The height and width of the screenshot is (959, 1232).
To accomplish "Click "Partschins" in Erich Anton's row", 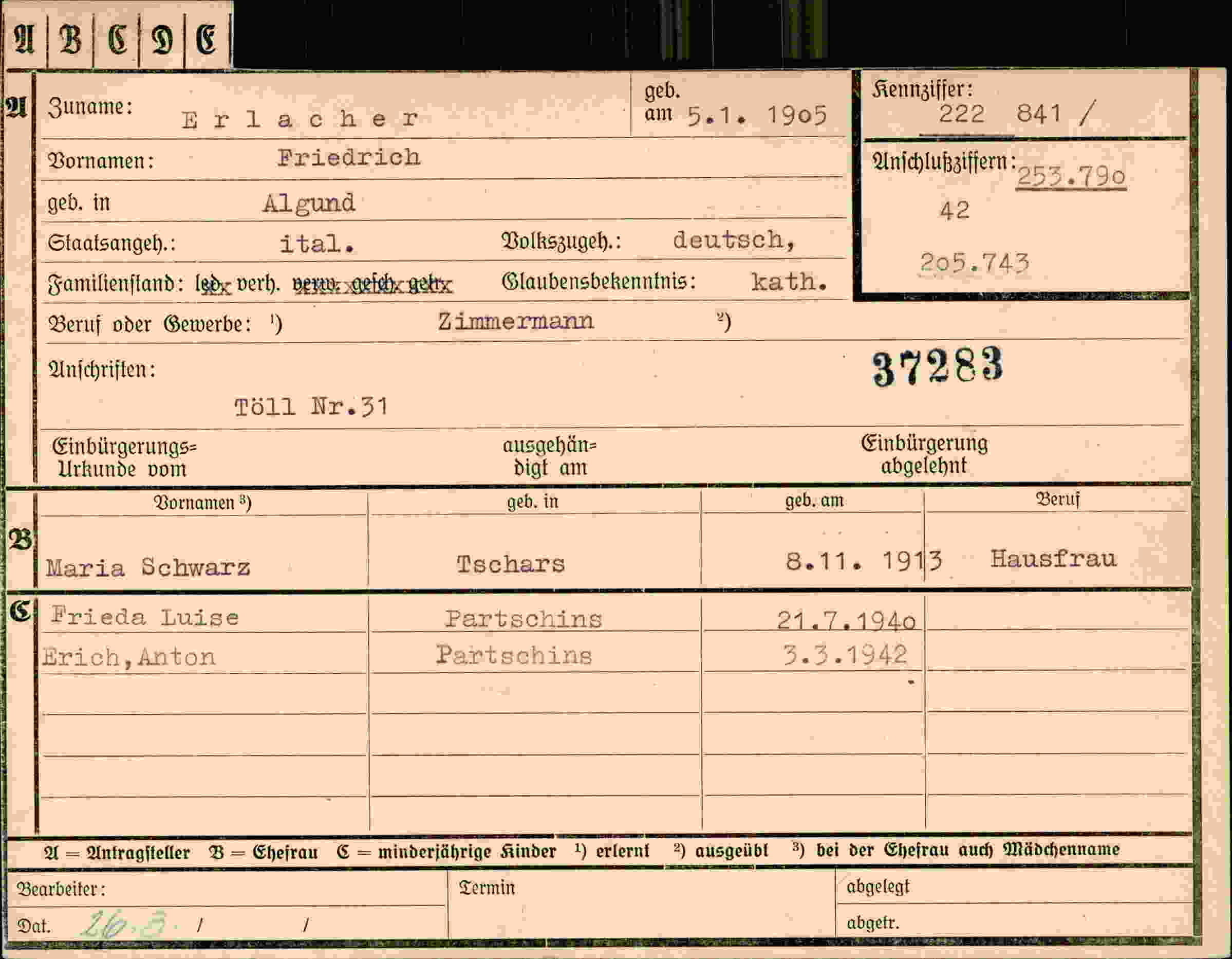I will [514, 655].
